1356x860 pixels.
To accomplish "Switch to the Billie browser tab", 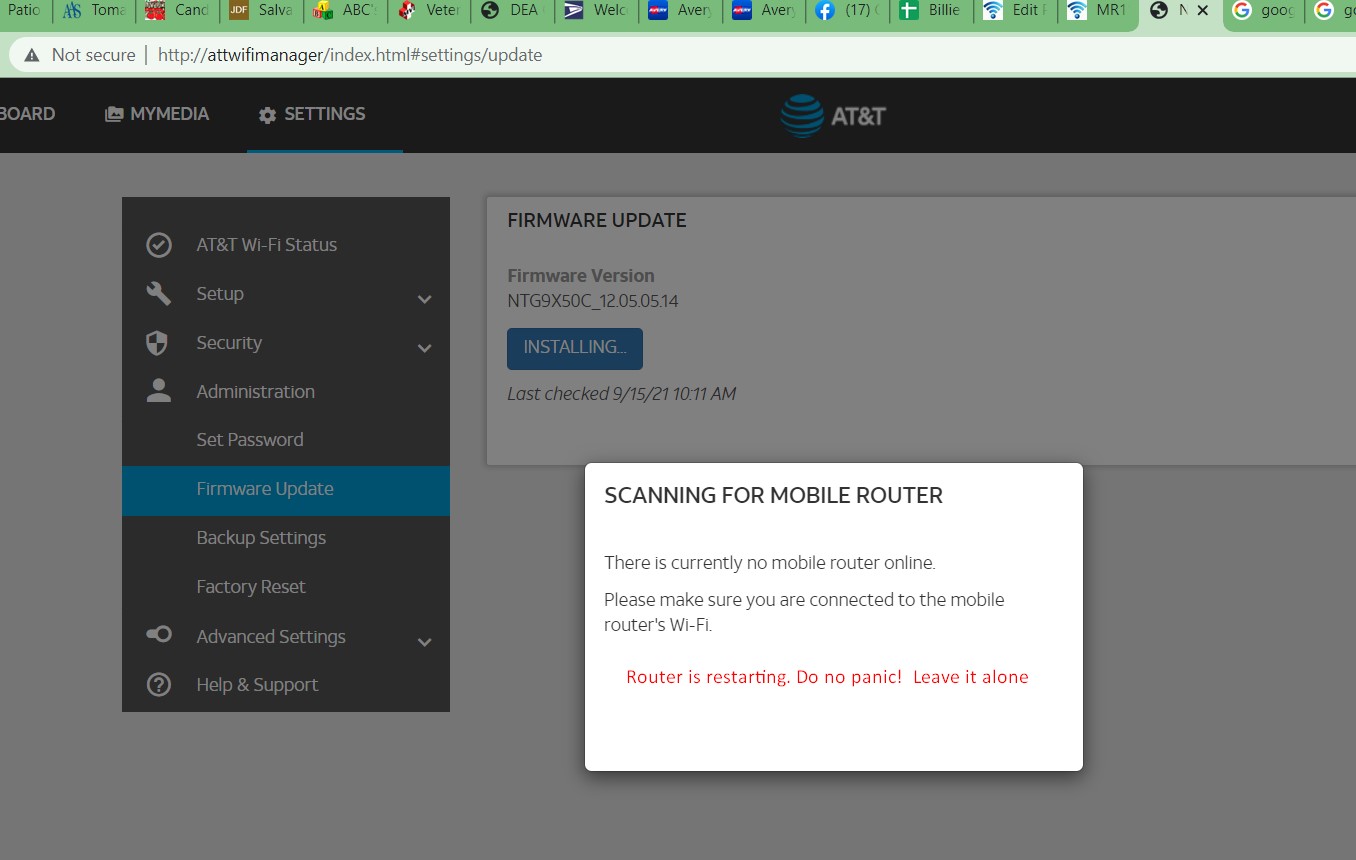I will (931, 11).
